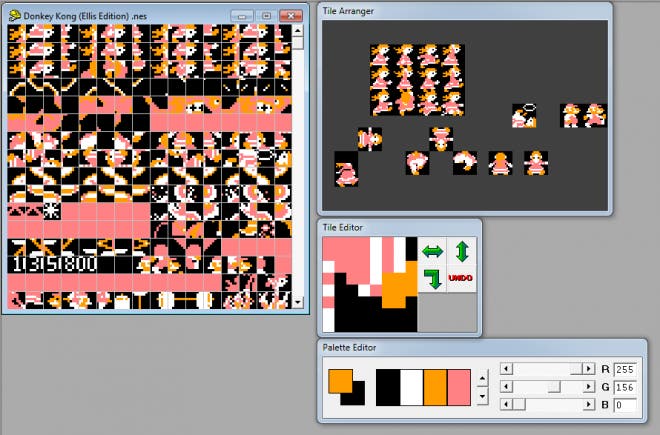Image resolution: width=660 pixels, height=435 pixels.
Task: Increase green value with right slider arrow
Action: pyautogui.click(x=588, y=387)
